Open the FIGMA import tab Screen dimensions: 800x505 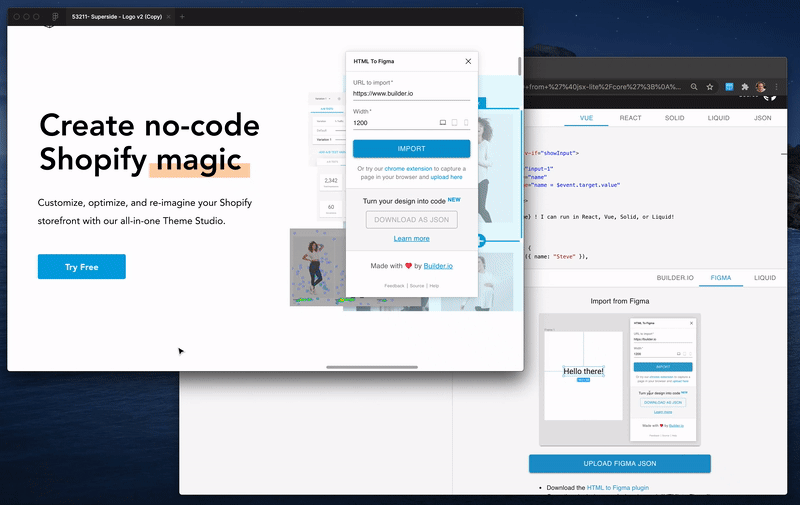(720, 278)
